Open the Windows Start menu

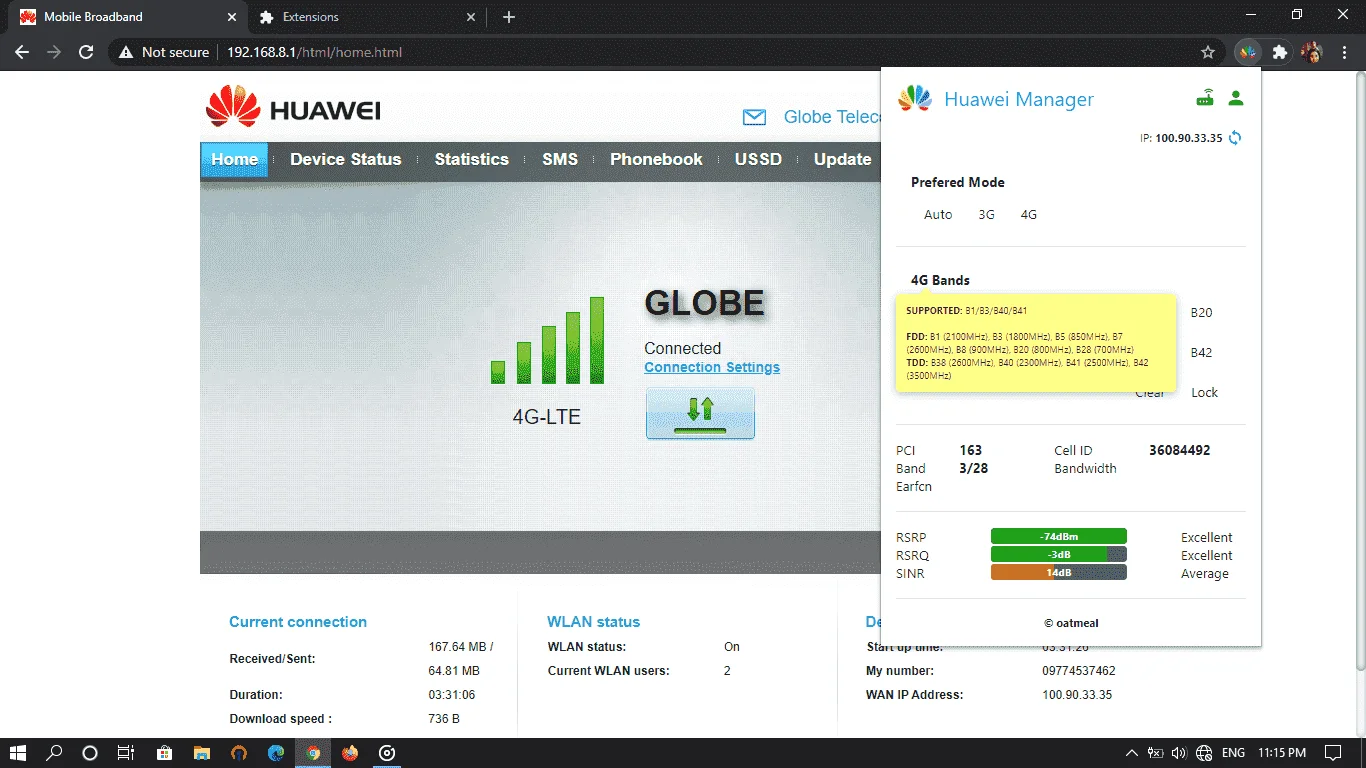[17, 752]
